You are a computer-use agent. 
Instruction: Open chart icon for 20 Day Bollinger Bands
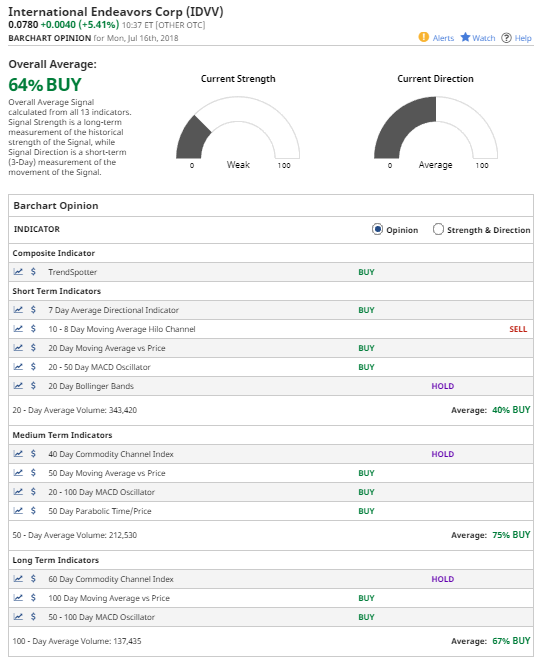pyautogui.click(x=18, y=386)
